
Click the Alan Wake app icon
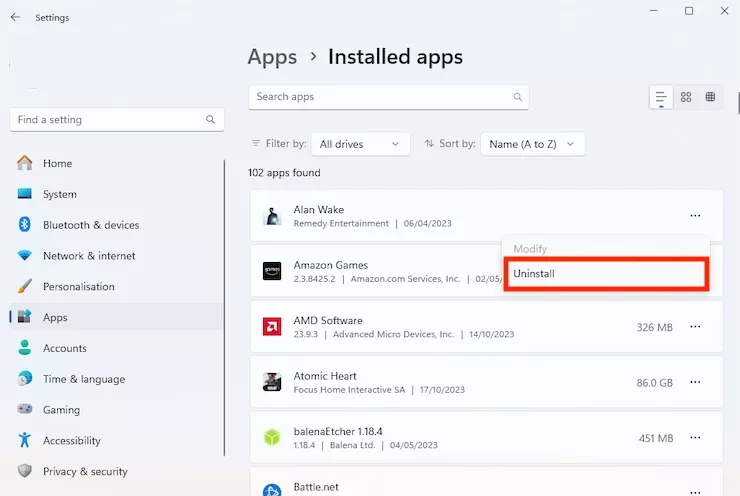point(272,216)
